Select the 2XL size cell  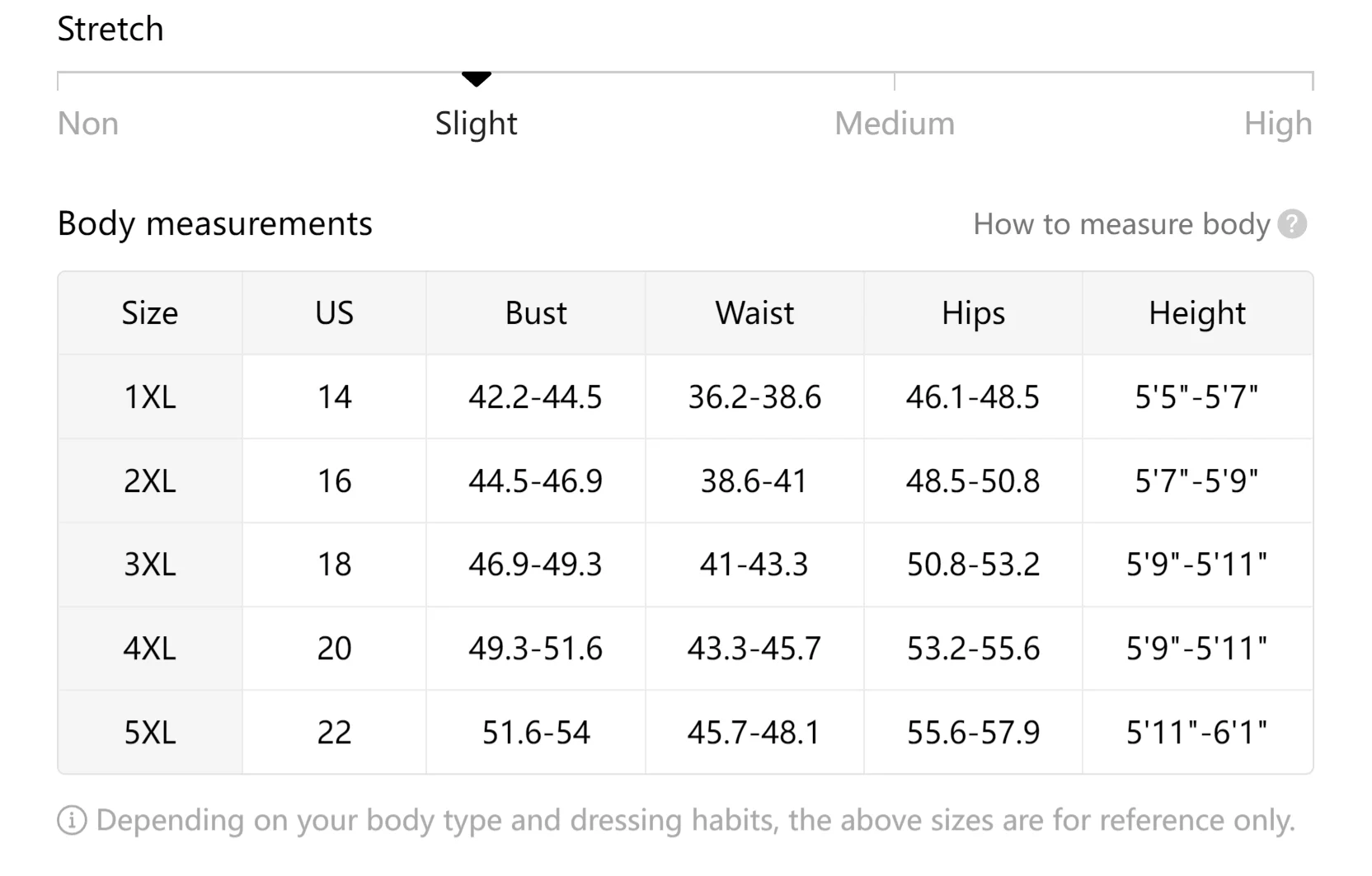150,481
